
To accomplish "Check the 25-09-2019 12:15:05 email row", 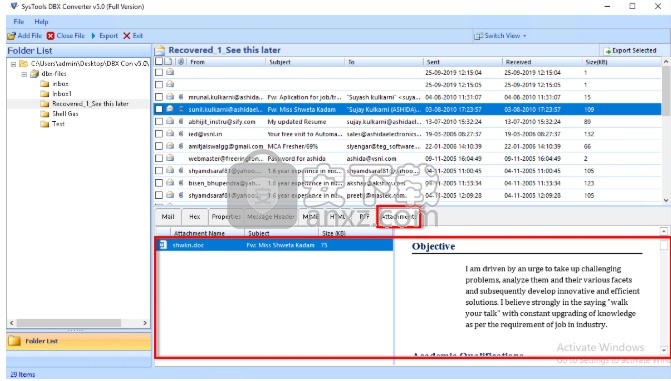I will tap(159, 84).
